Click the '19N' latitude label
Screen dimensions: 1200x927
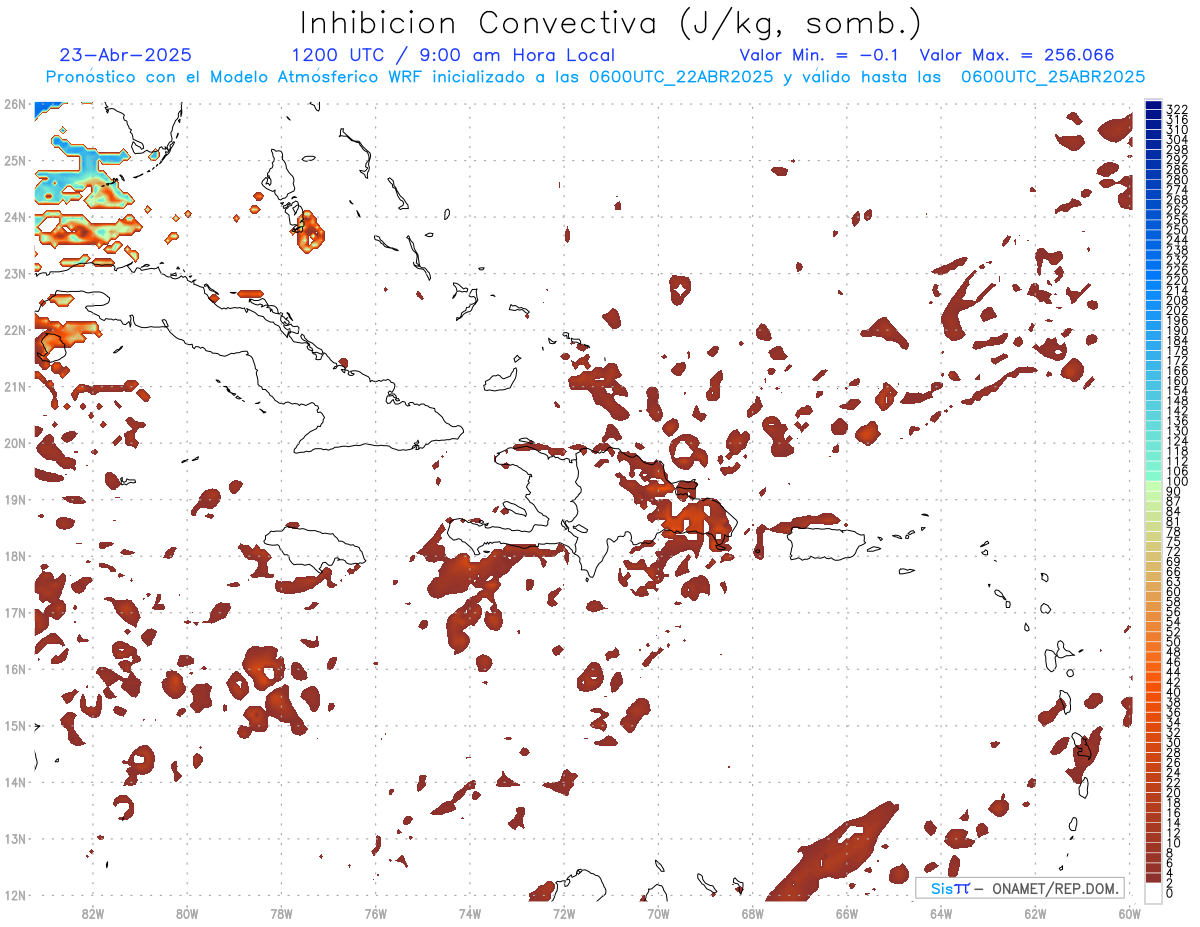pos(15,499)
